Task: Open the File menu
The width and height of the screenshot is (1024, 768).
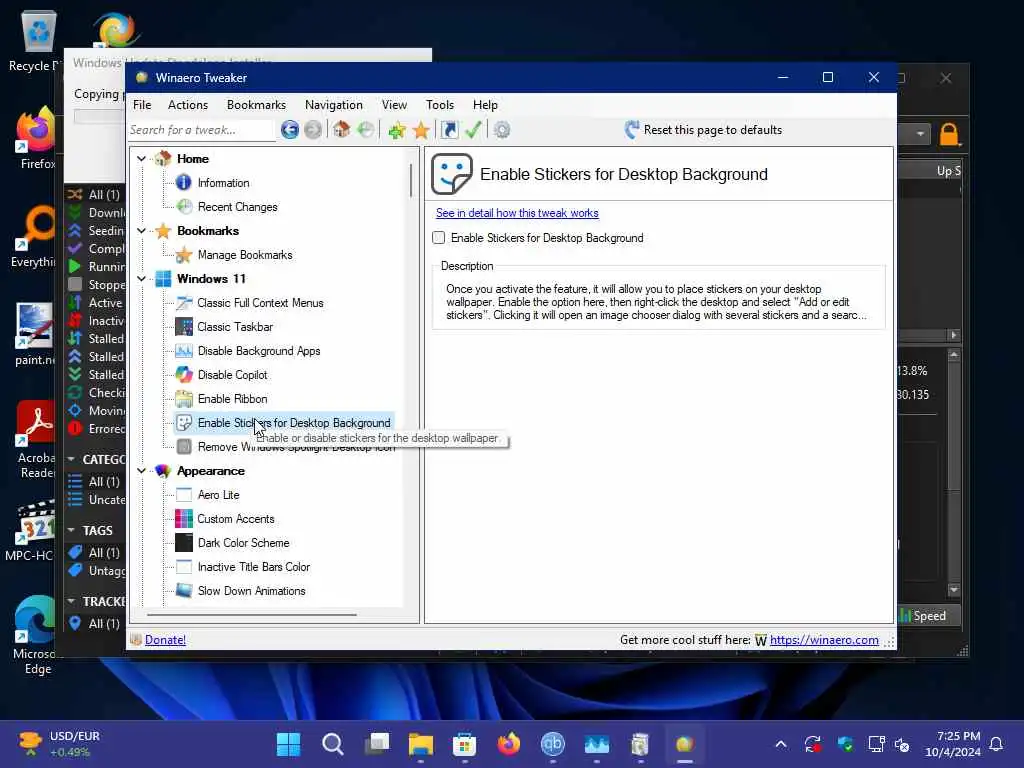Action: tap(142, 104)
